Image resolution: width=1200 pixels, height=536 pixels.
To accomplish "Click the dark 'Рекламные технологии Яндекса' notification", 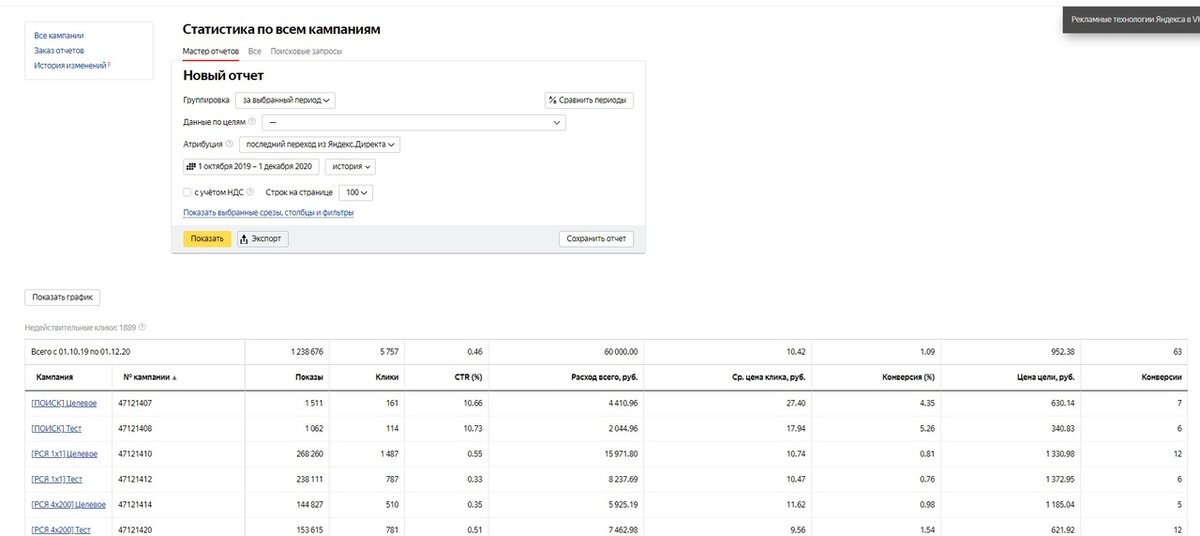I will 1131,19.
